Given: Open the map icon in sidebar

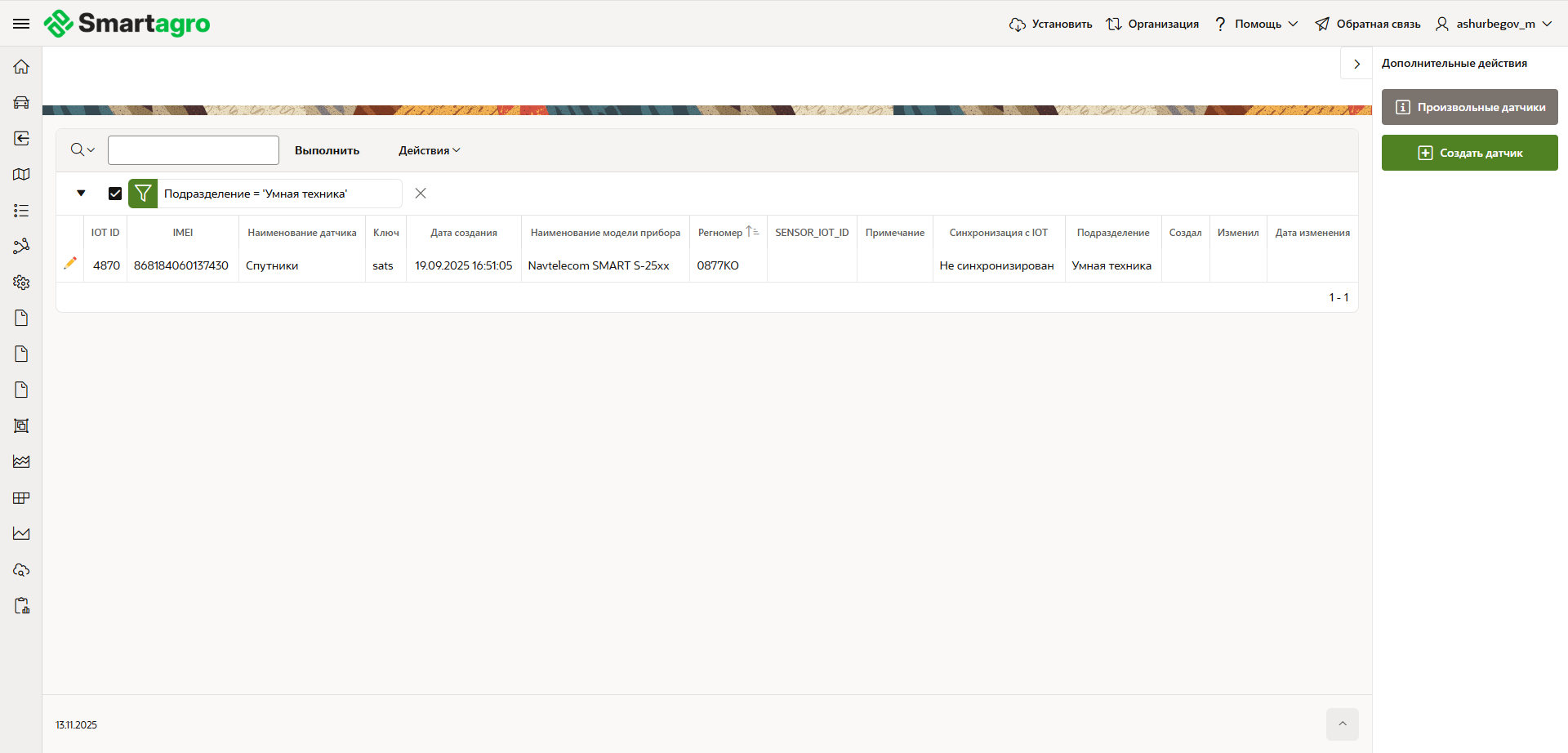Looking at the screenshot, I should point(21,175).
